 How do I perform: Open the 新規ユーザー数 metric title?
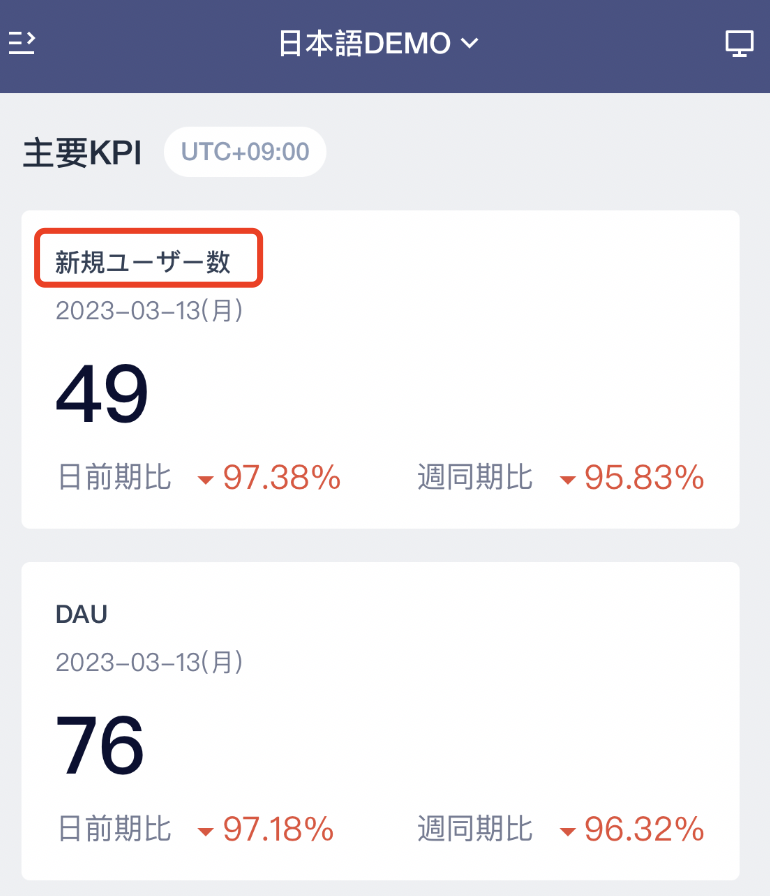pos(143,262)
